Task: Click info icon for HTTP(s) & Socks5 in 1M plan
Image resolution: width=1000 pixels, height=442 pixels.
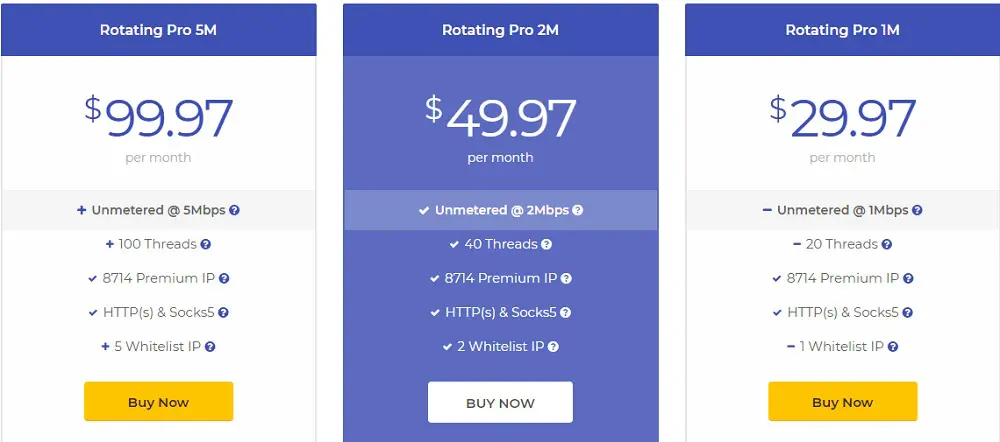Action: (x=908, y=313)
